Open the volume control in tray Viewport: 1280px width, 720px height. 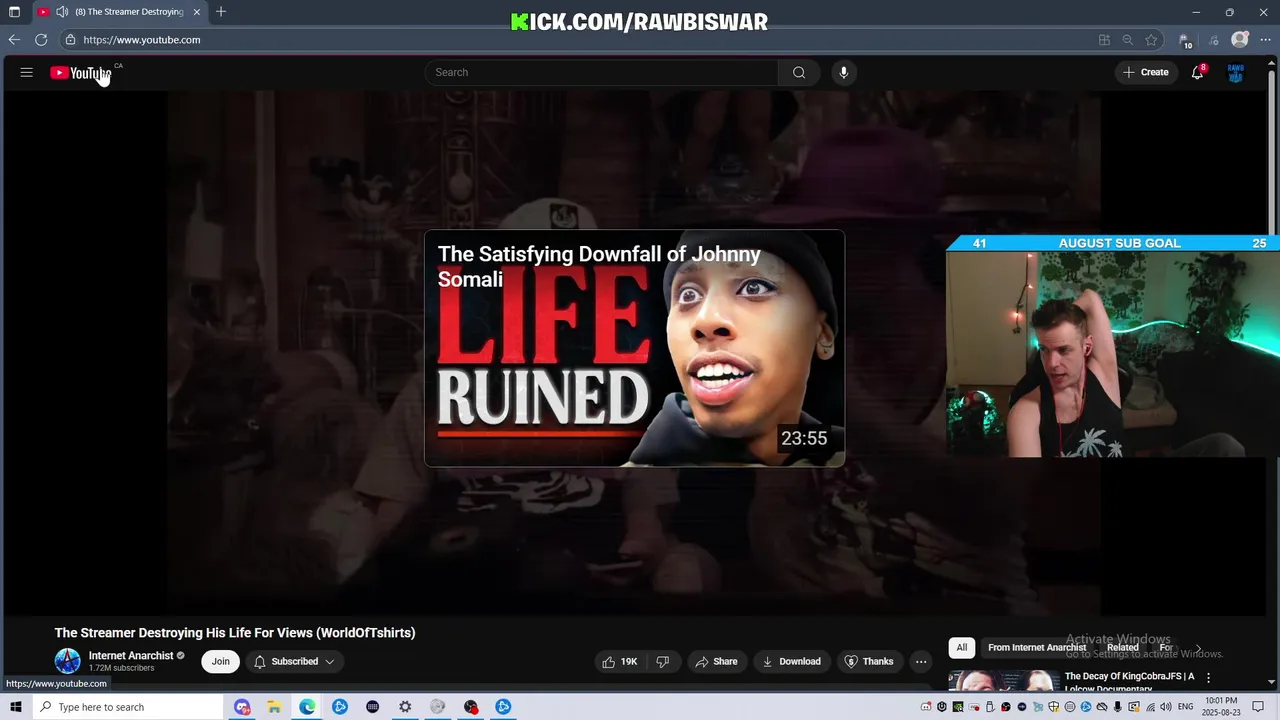pos(1165,707)
